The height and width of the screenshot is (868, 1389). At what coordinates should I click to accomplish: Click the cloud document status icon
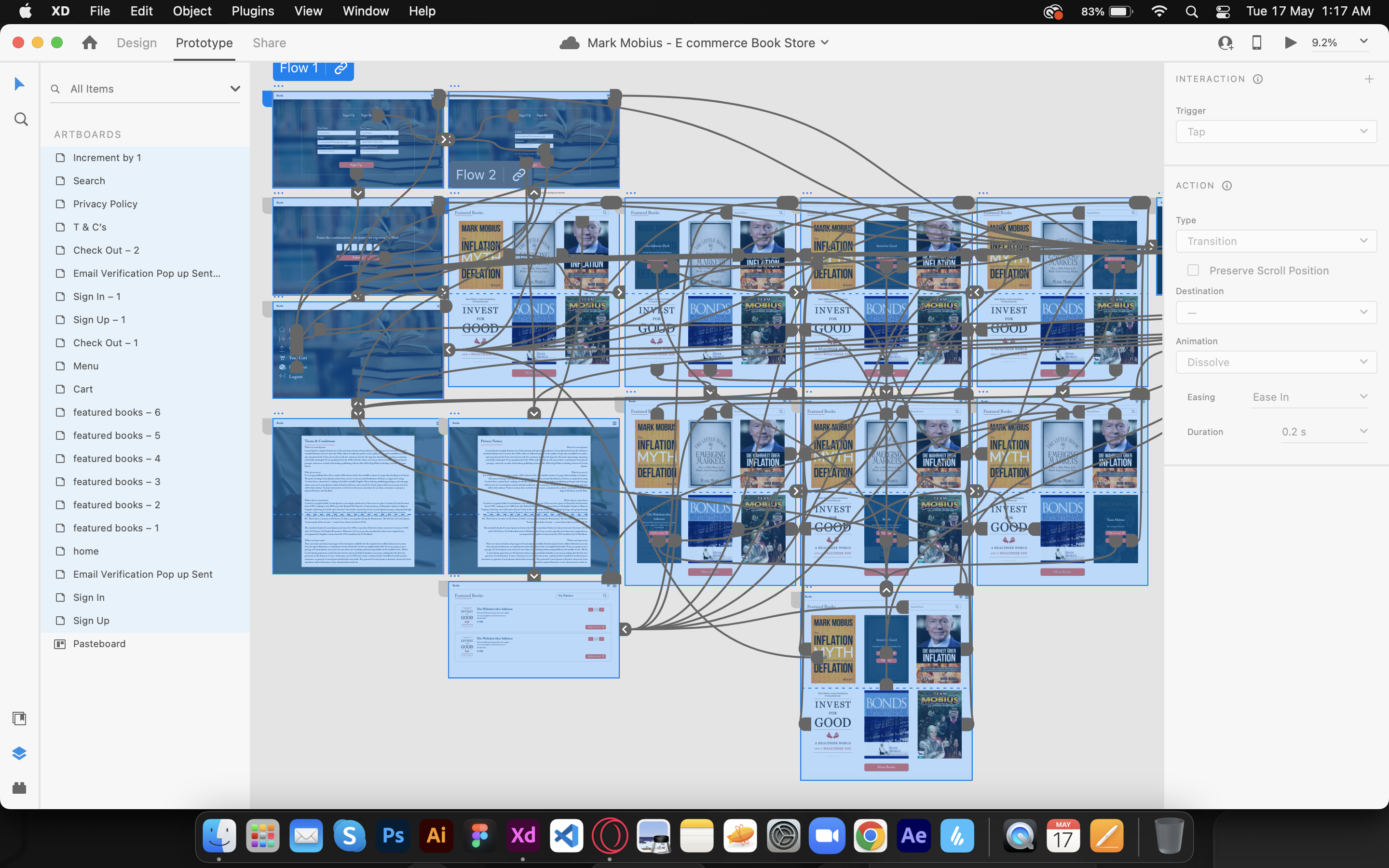coord(569,43)
